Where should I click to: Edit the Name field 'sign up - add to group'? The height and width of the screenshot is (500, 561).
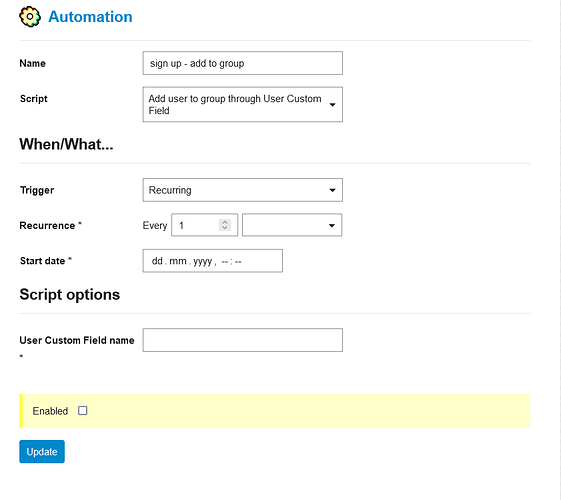tap(243, 63)
